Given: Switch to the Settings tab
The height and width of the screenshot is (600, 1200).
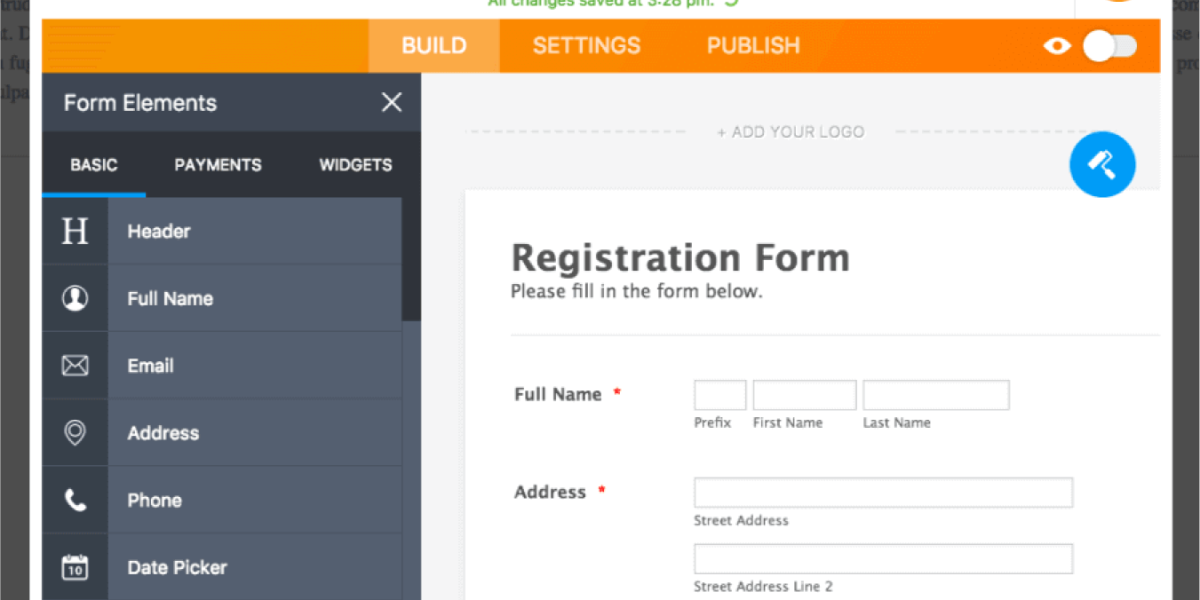Looking at the screenshot, I should pos(586,46).
